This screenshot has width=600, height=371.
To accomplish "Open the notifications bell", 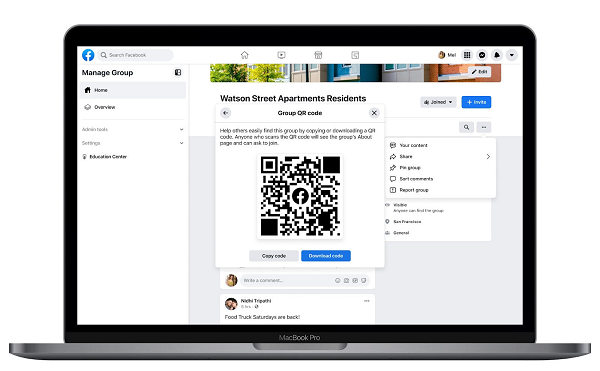I will [497, 55].
